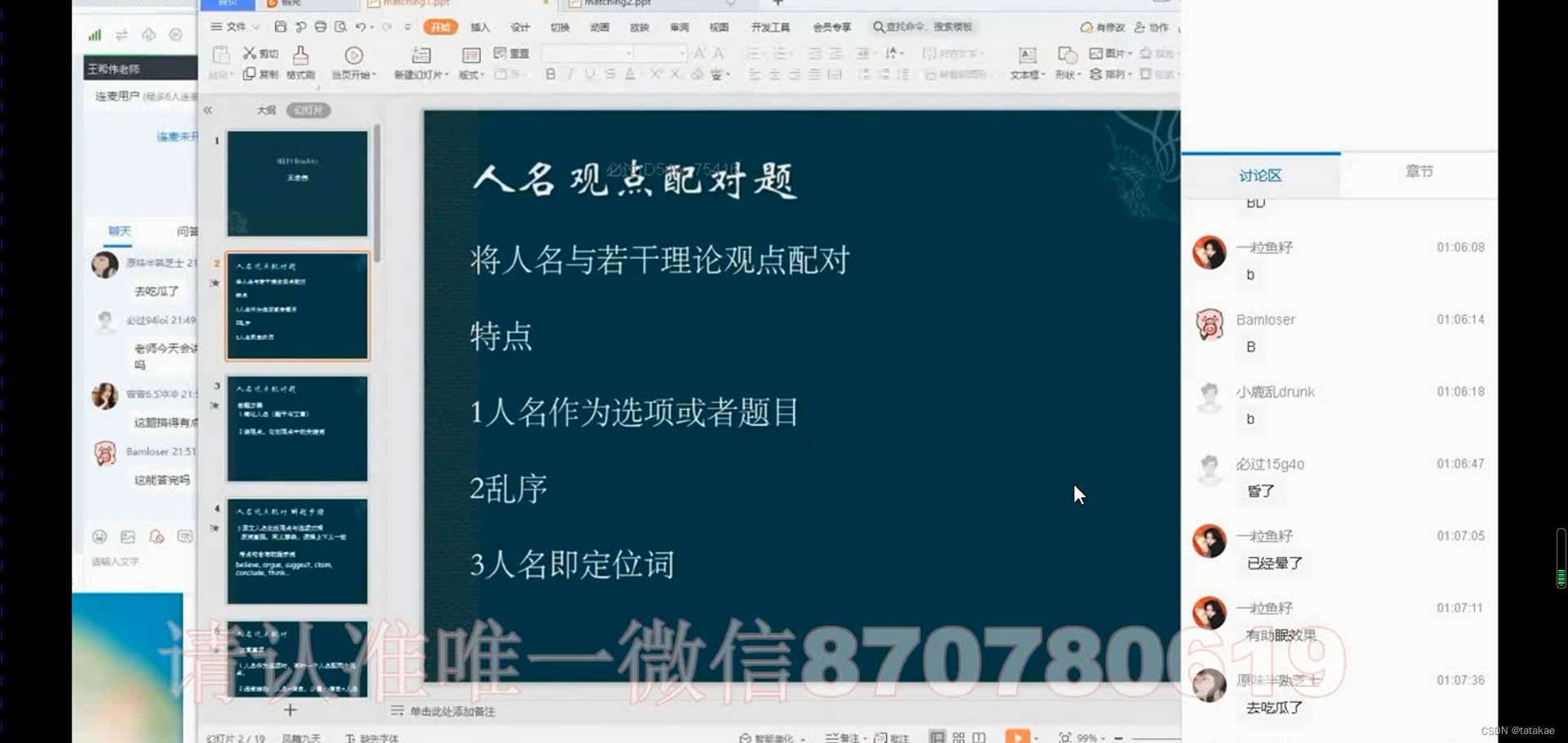Switch to Outline (大纲) view in pane

(266, 110)
